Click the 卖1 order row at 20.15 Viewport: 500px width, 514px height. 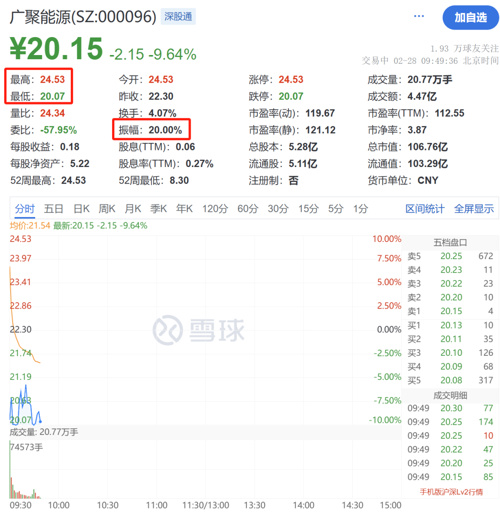[450, 311]
